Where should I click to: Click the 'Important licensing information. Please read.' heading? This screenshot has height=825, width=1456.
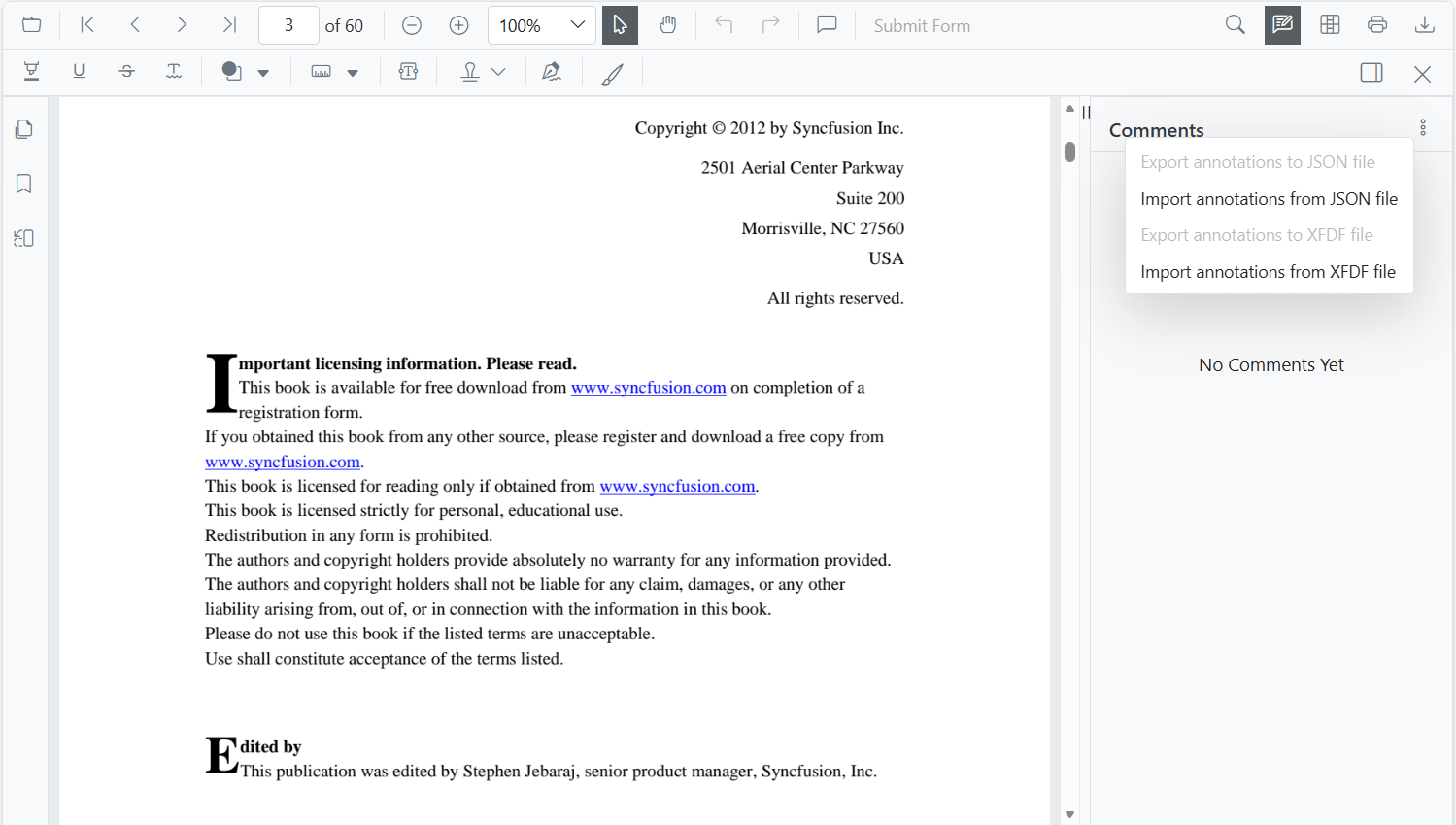tap(391, 364)
